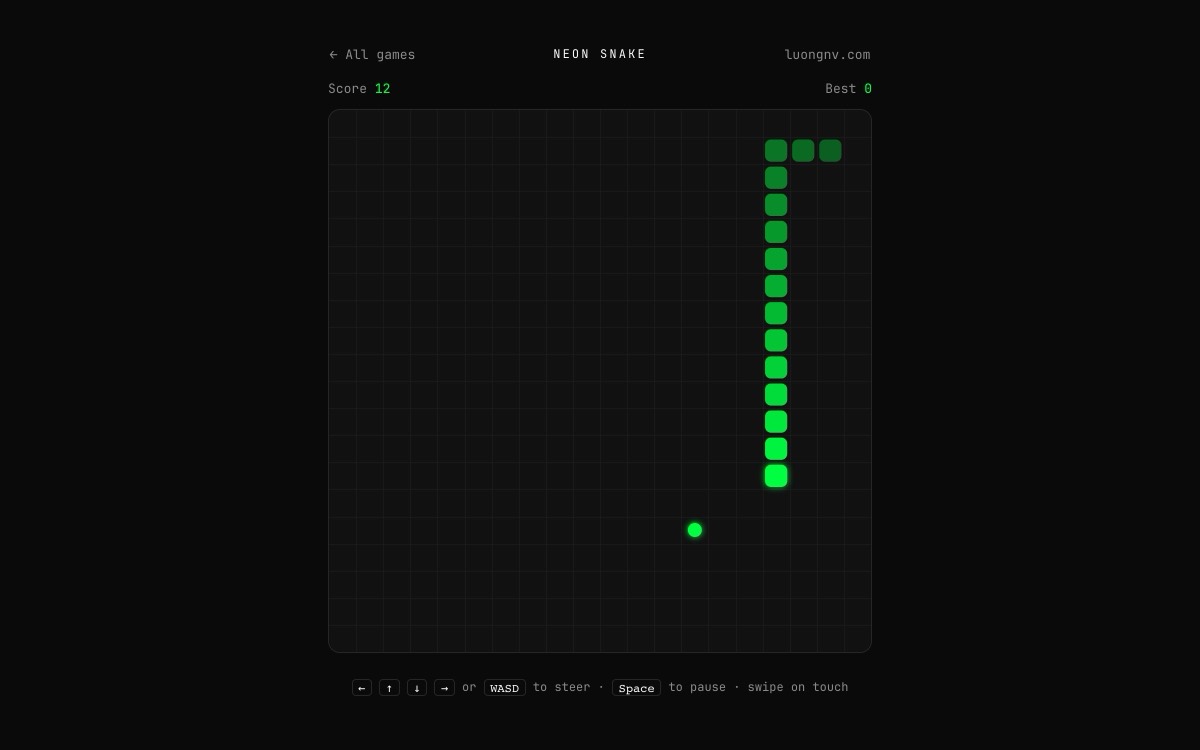Click the glowing green food dot

coord(695,530)
